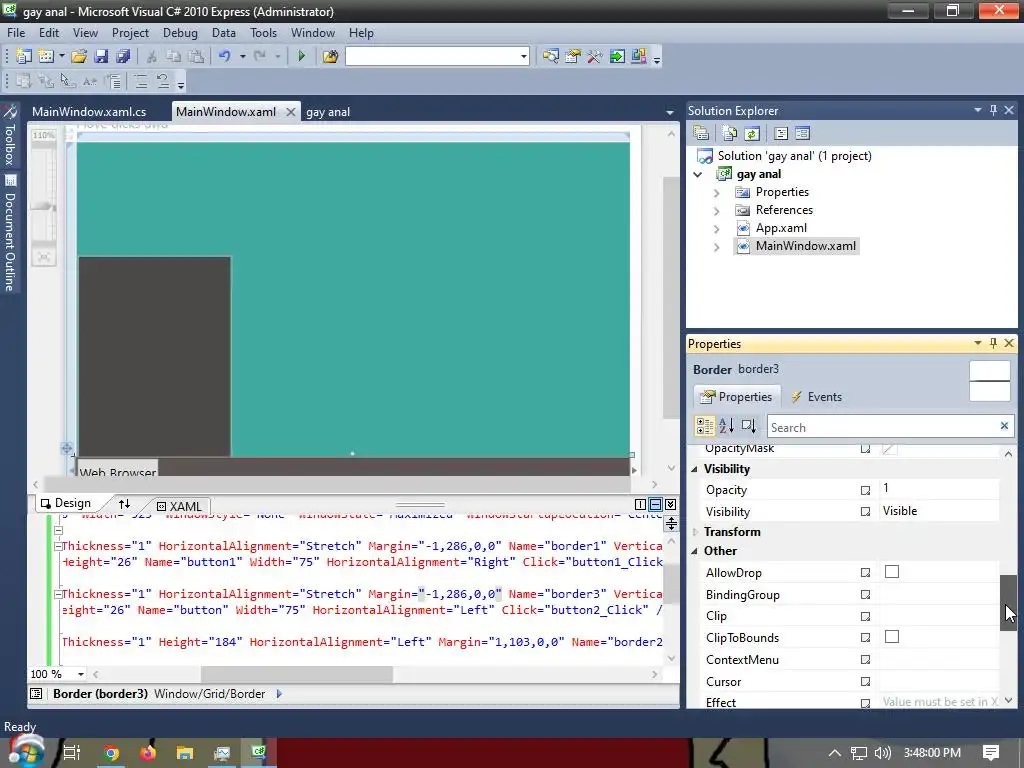Screen dimensions: 1024x768
Task: Open Solution Explorer from the main toolbar
Action: 551,57
